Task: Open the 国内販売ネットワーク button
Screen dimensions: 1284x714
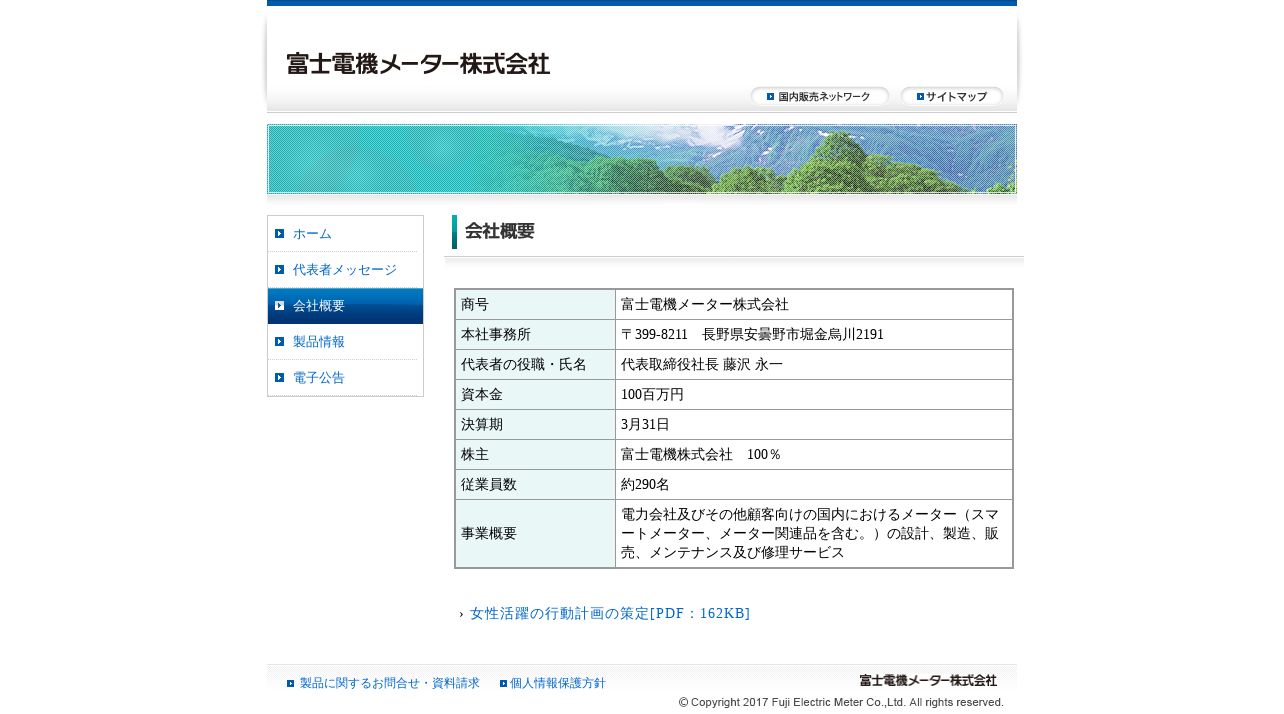Action: coord(820,96)
